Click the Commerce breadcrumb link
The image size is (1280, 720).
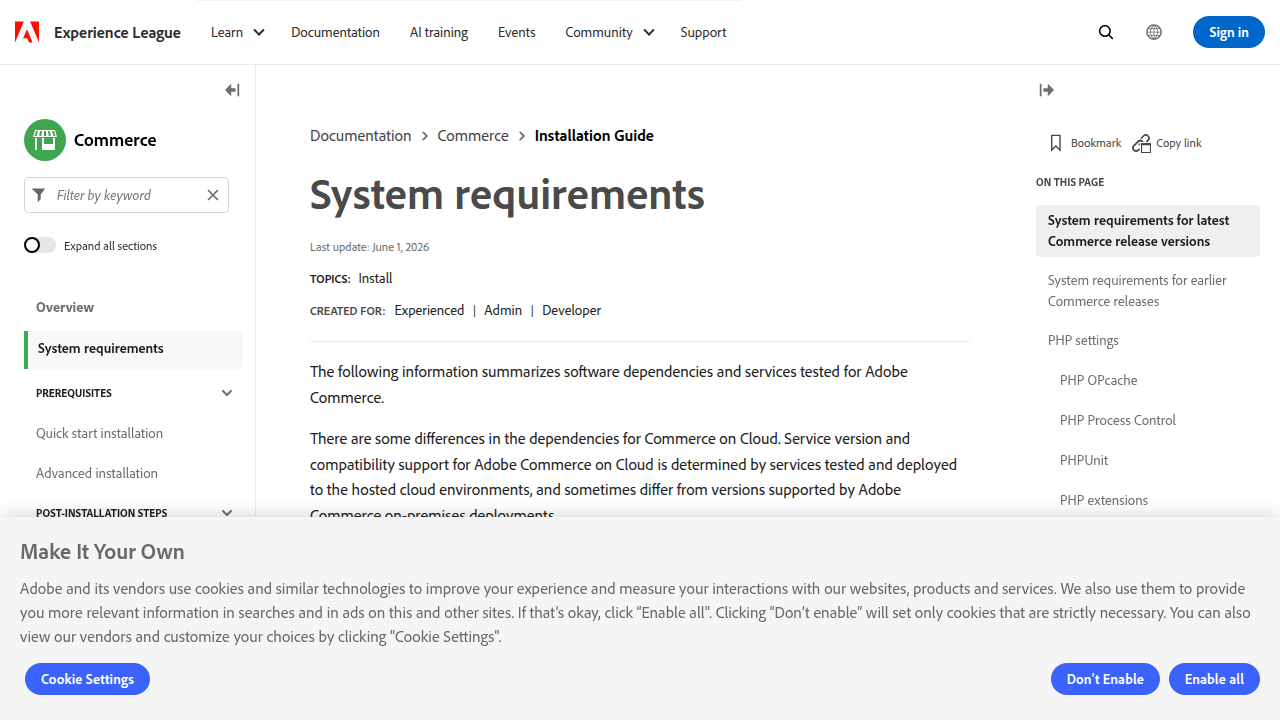473,136
